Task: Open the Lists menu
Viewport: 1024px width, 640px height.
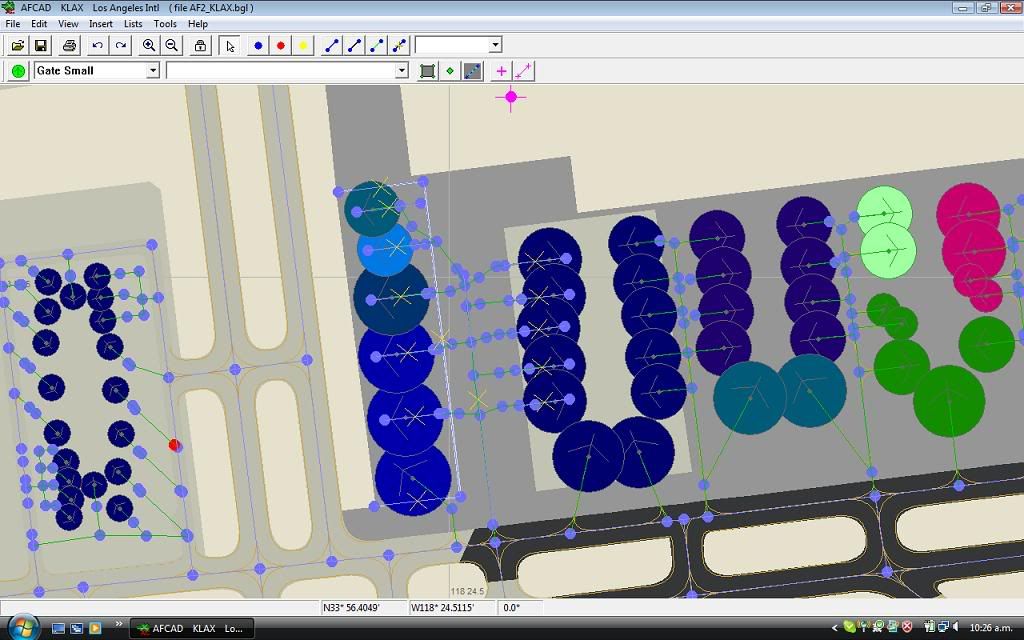Action: [133, 23]
